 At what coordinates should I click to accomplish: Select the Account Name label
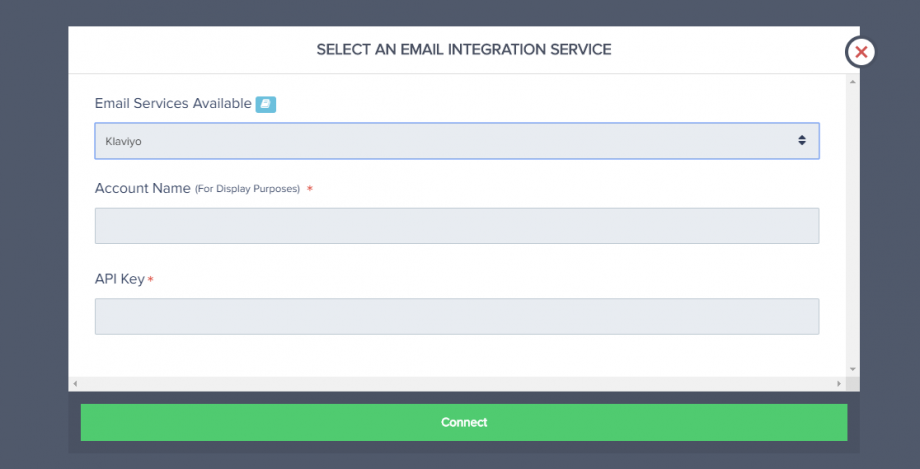point(142,188)
